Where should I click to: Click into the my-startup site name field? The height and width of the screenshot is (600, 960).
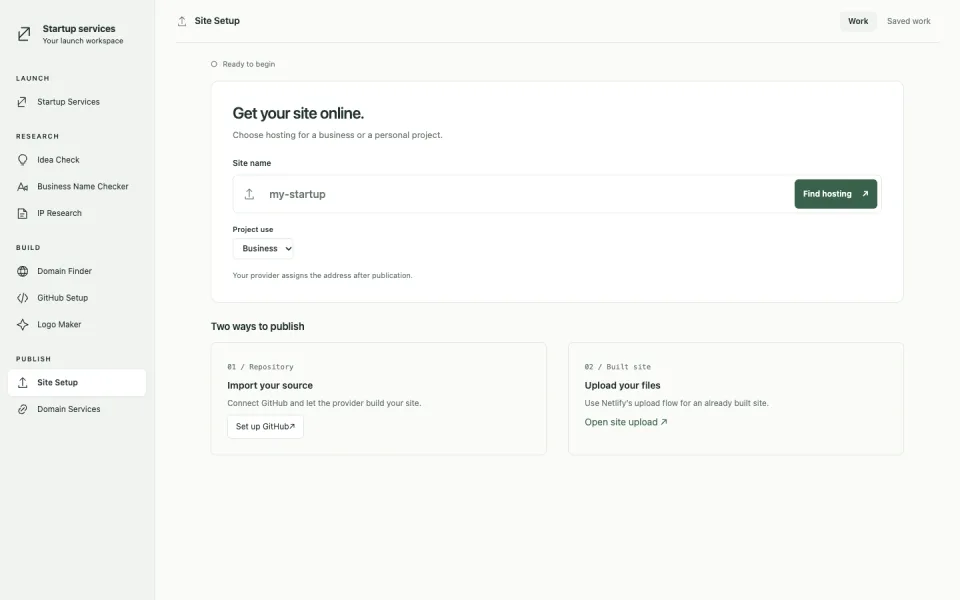point(527,194)
